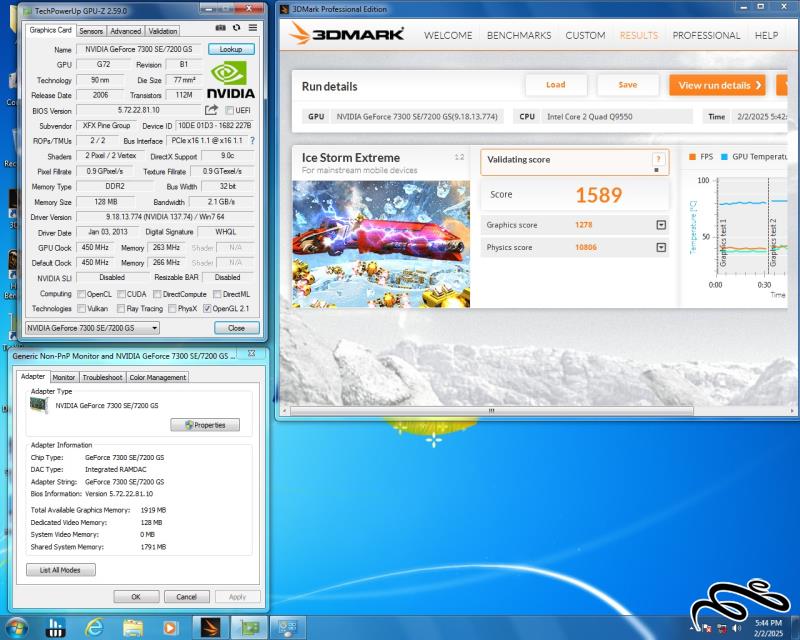
Task: Switch to 3DMark via its taskbar icon
Action: [x=210, y=628]
